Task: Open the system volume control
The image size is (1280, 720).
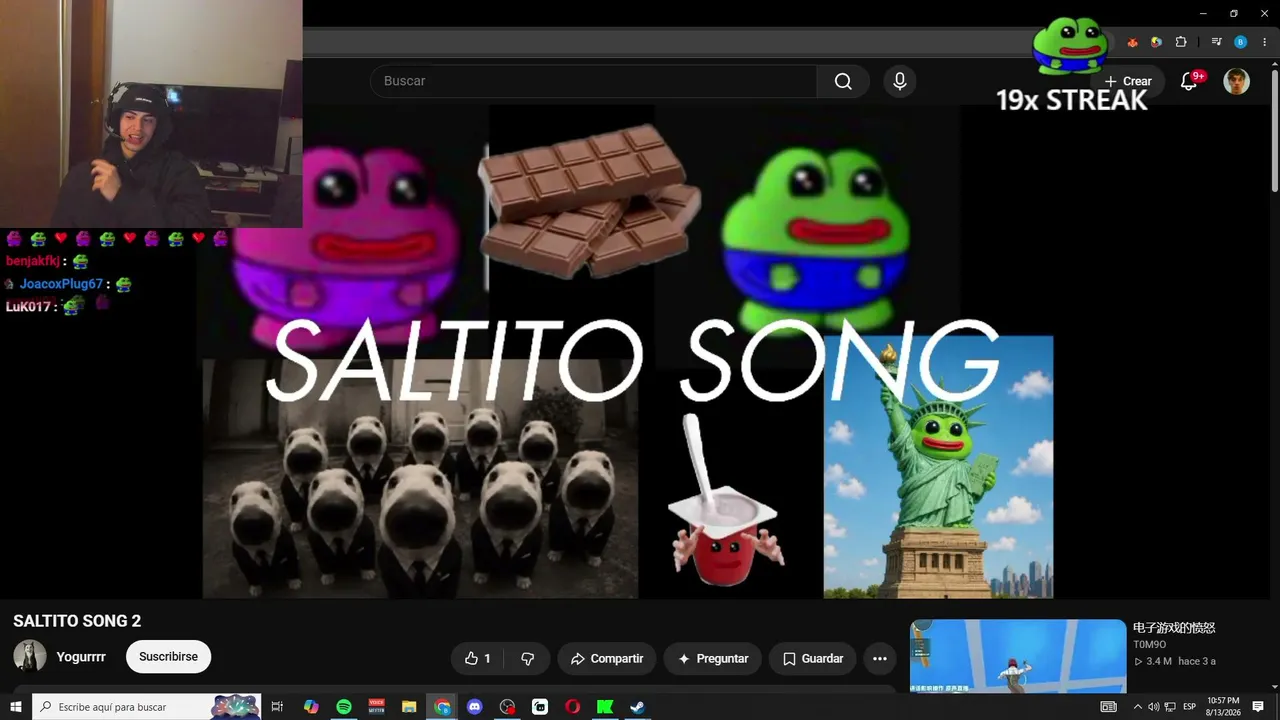Action: click(x=1152, y=707)
